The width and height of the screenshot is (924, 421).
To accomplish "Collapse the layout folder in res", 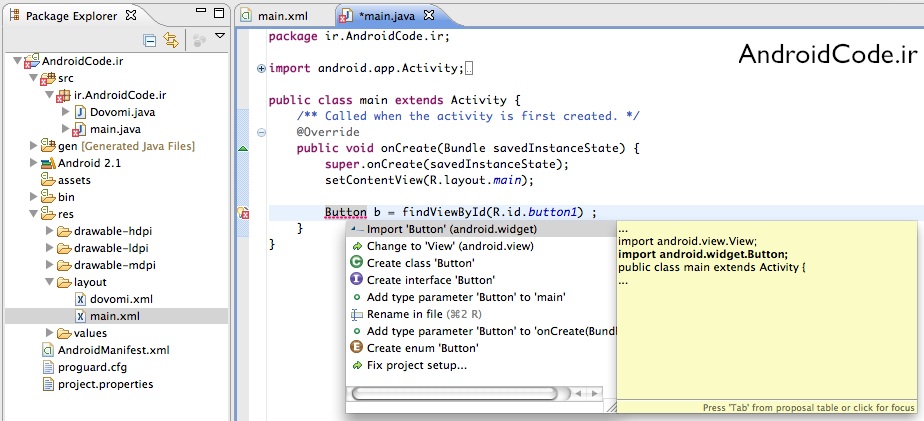I will 48,282.
